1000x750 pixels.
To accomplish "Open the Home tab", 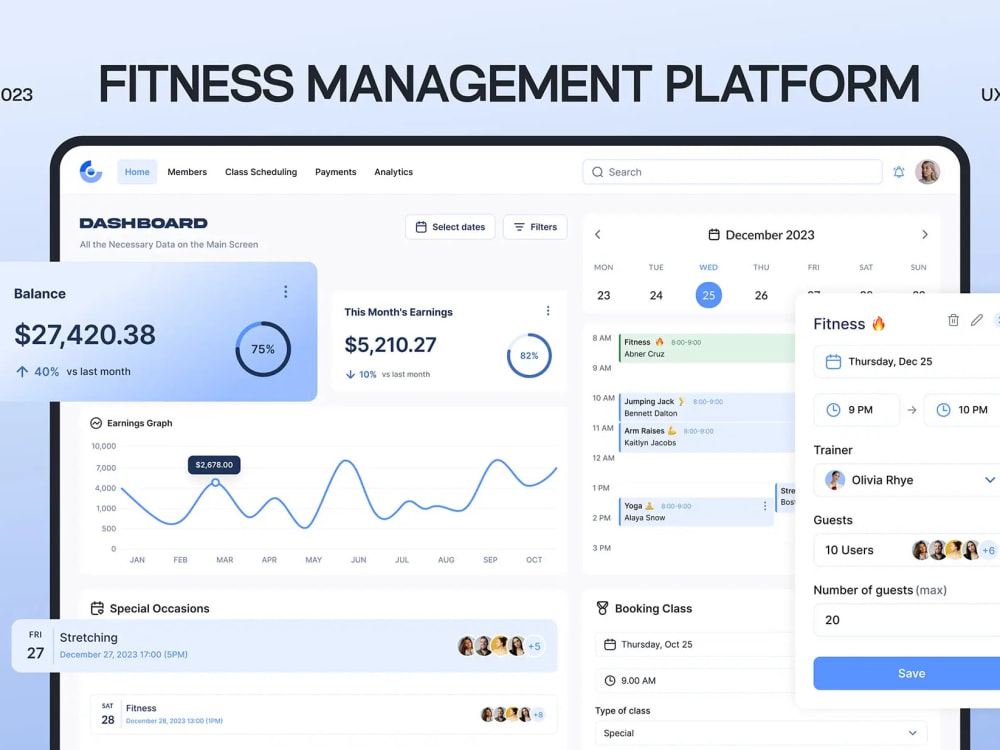I will [x=137, y=172].
